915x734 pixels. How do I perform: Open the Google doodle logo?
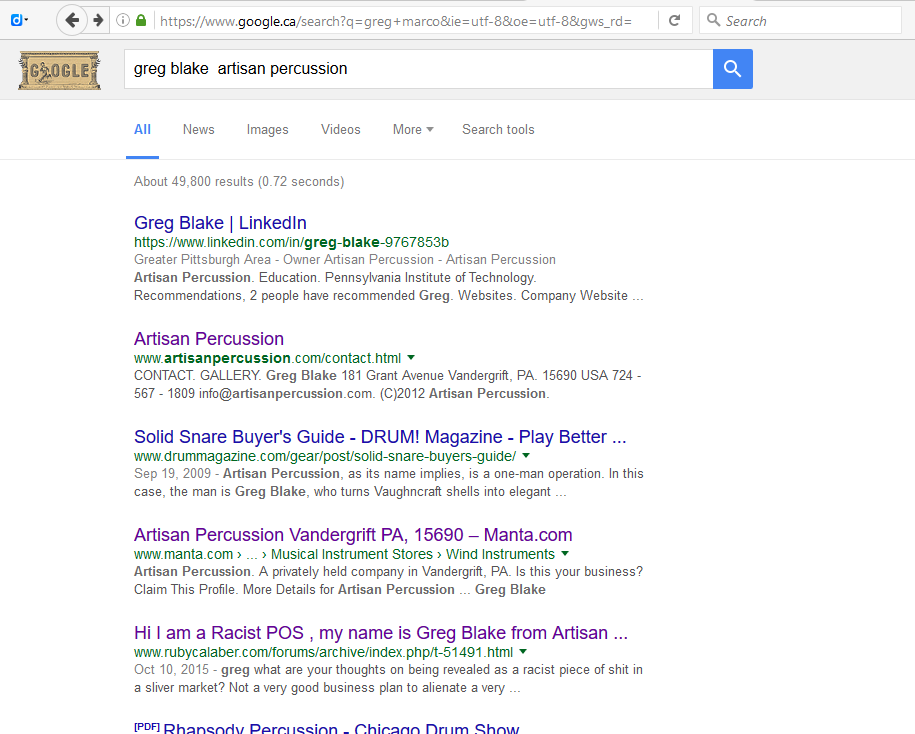click(60, 70)
